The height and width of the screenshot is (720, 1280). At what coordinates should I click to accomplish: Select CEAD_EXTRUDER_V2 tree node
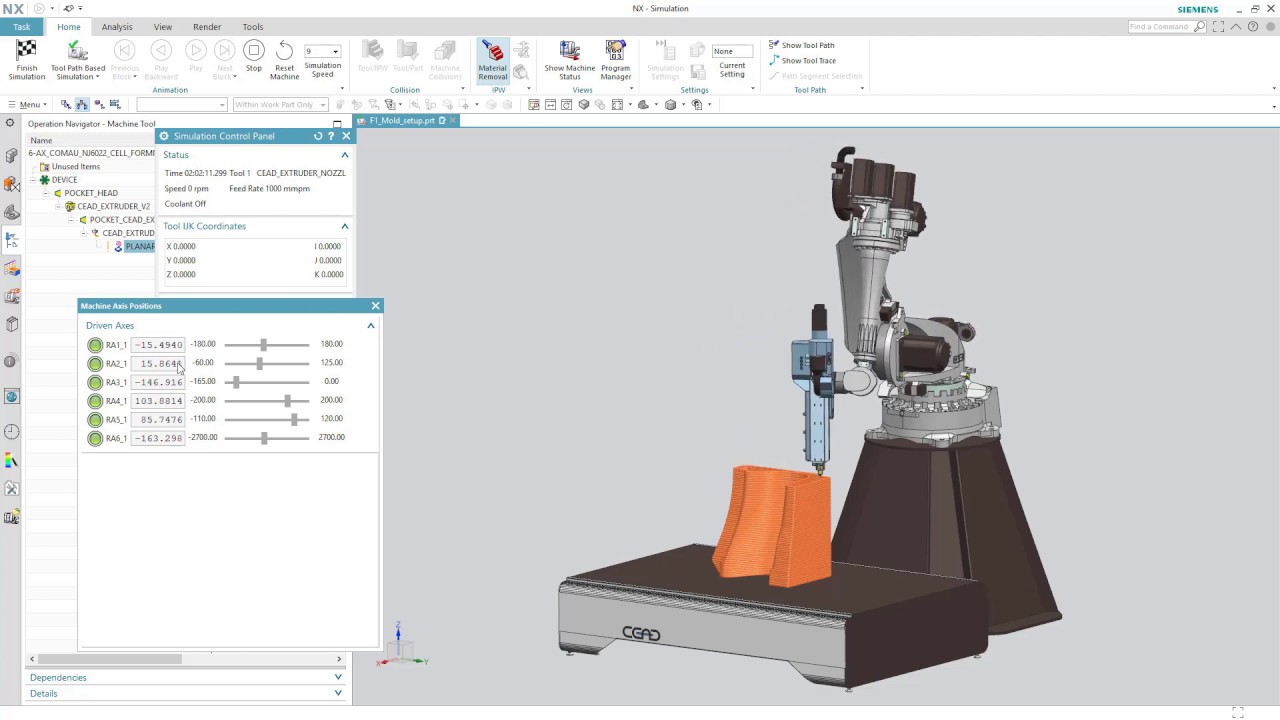[x=113, y=206]
